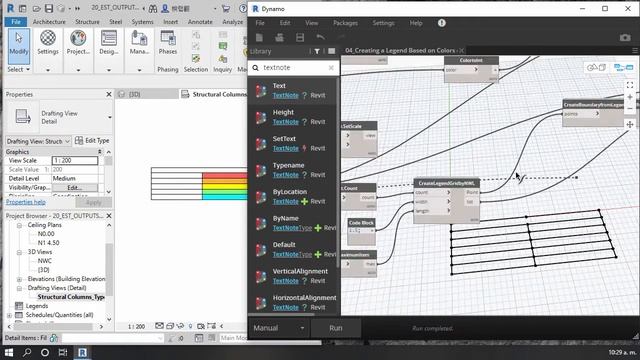Toggle the crop view icon in view control bar
This screenshot has height=360, width=640.
(201, 326)
